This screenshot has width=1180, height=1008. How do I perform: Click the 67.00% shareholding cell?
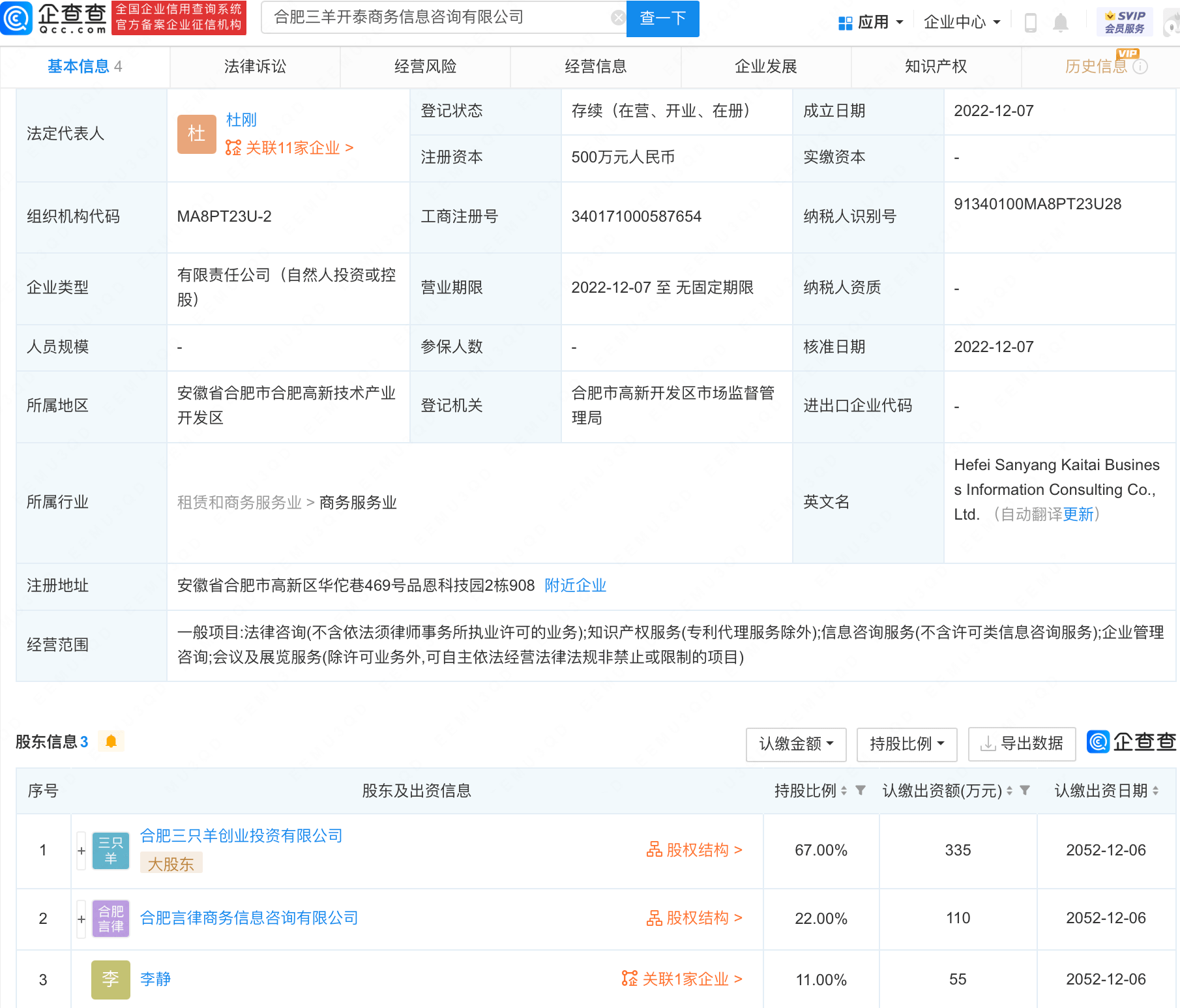pyautogui.click(x=821, y=850)
